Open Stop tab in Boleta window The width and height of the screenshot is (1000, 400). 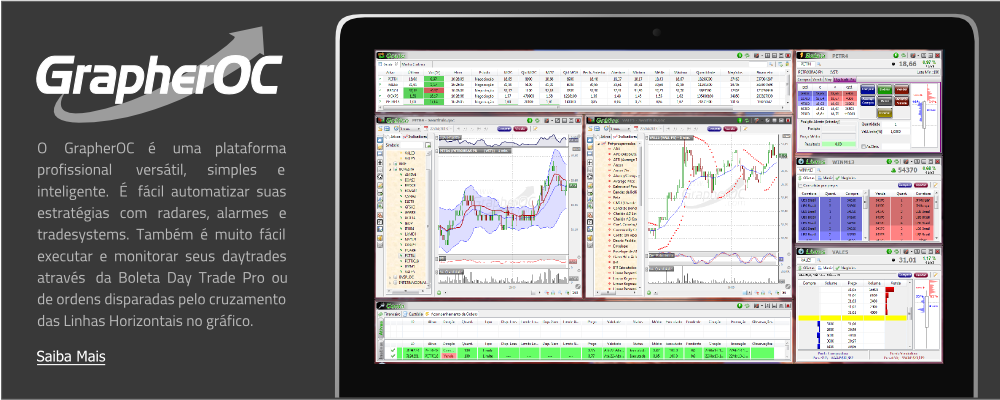pos(828,80)
